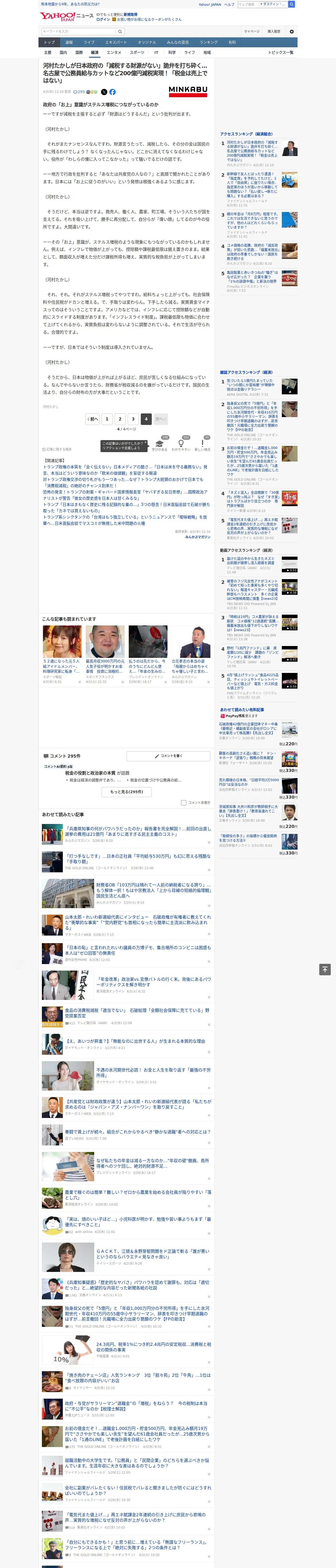Click the scroll-to-top arrow button
336x1568 pixels.
pos(325,970)
